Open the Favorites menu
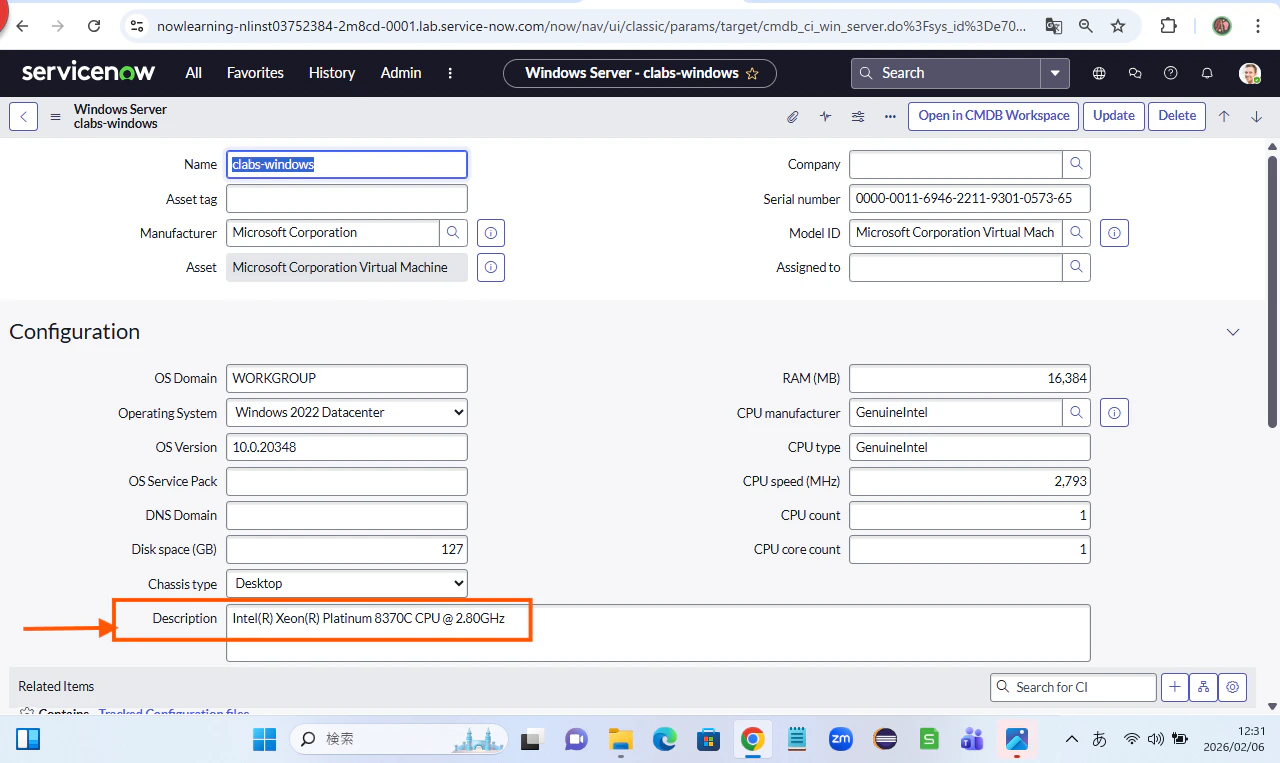The width and height of the screenshot is (1280, 763). [x=255, y=73]
